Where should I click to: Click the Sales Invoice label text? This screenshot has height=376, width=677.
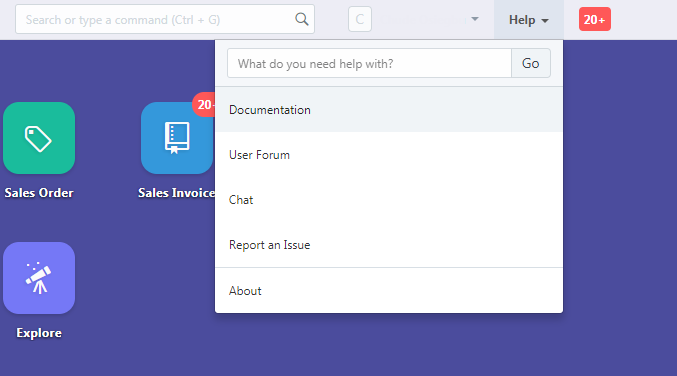176,193
